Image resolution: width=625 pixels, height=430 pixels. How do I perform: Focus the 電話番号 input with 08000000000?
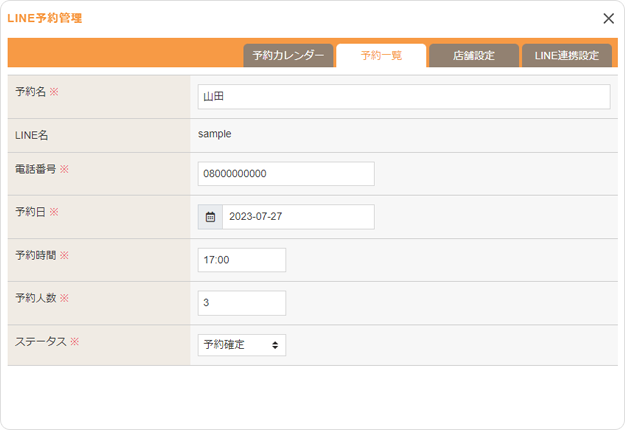point(286,174)
